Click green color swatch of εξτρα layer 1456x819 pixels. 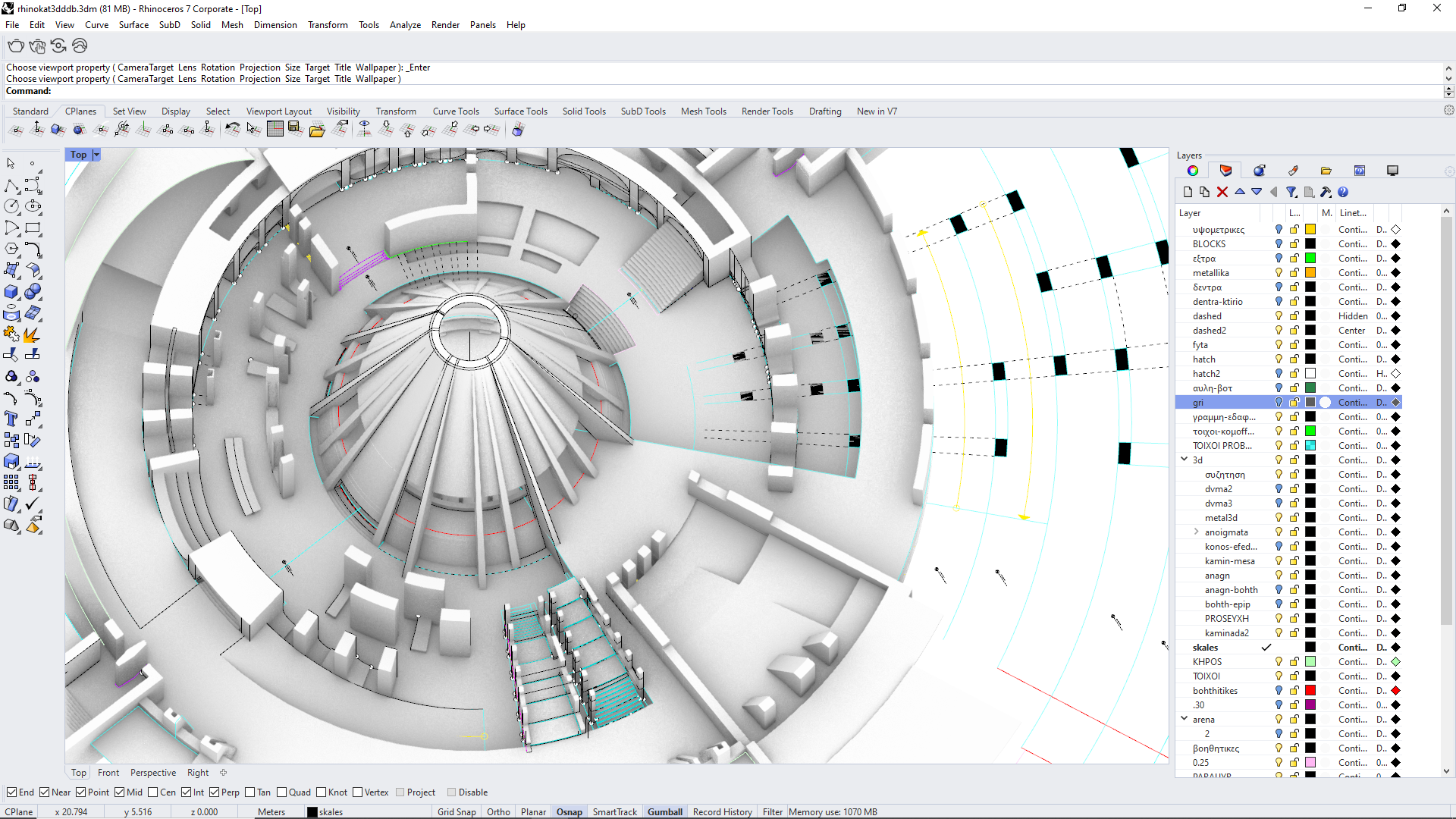1310,259
